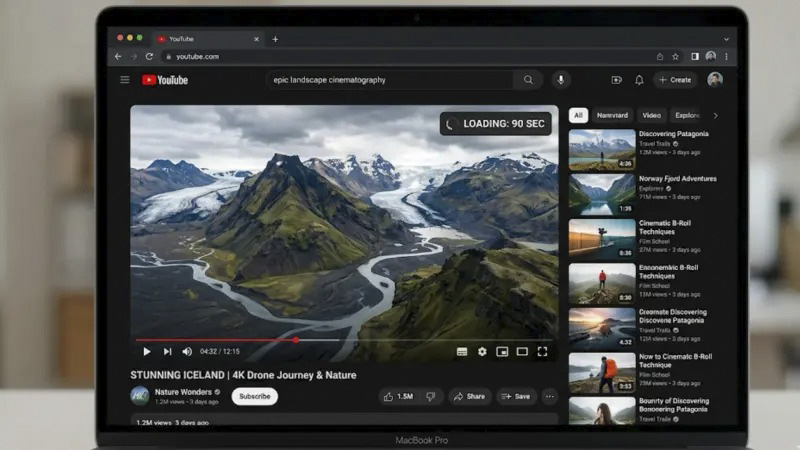Open video settings gear in the player
Viewport: 800px width, 450px height.
[x=482, y=352]
